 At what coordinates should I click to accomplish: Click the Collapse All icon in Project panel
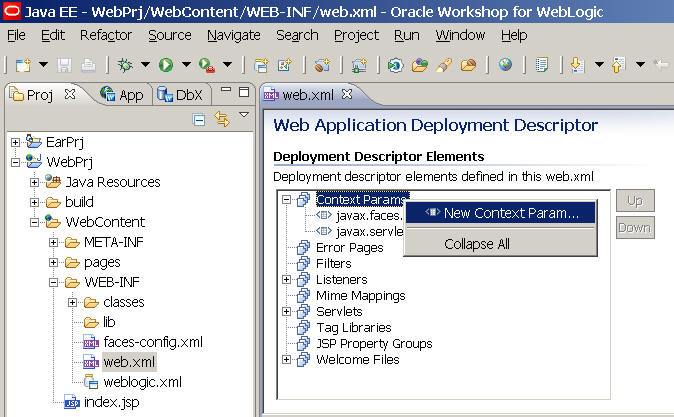pos(199,120)
